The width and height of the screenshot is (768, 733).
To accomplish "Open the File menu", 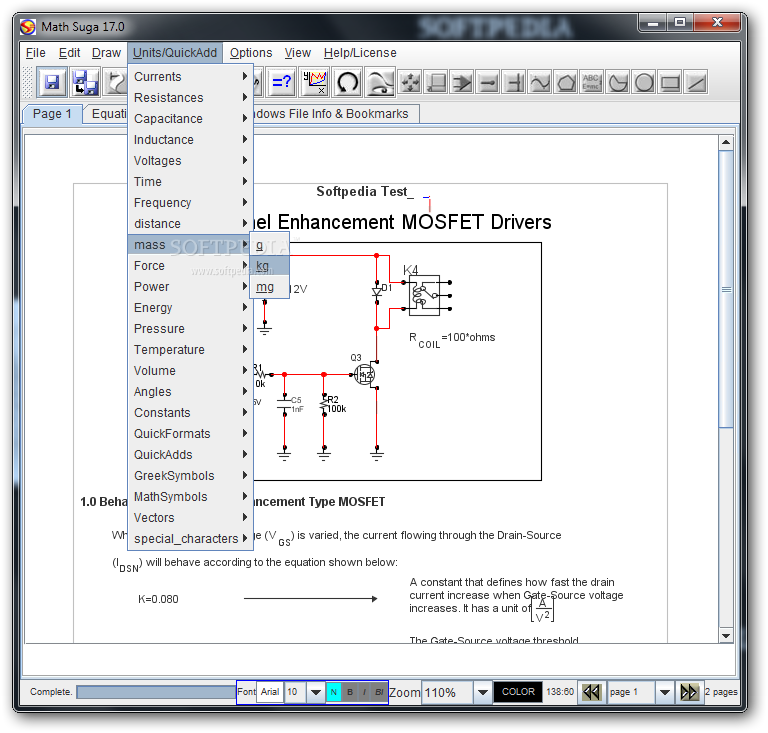I will tap(36, 53).
